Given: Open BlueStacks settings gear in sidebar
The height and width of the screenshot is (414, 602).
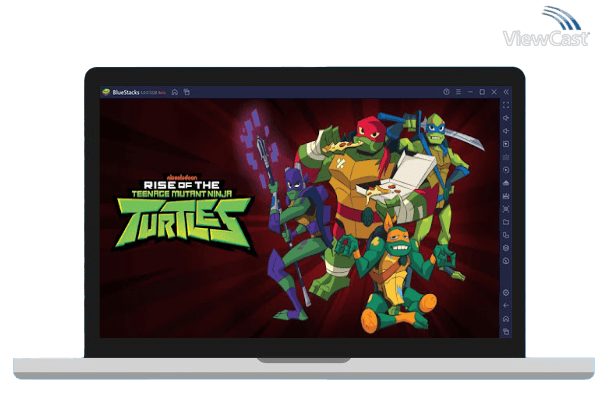Looking at the screenshot, I should [x=506, y=293].
